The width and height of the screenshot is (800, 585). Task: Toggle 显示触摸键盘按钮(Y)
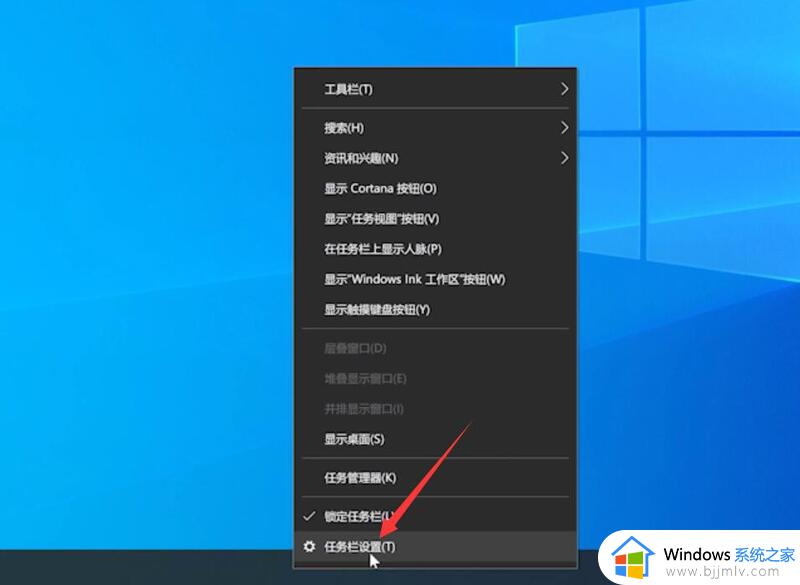point(435,310)
